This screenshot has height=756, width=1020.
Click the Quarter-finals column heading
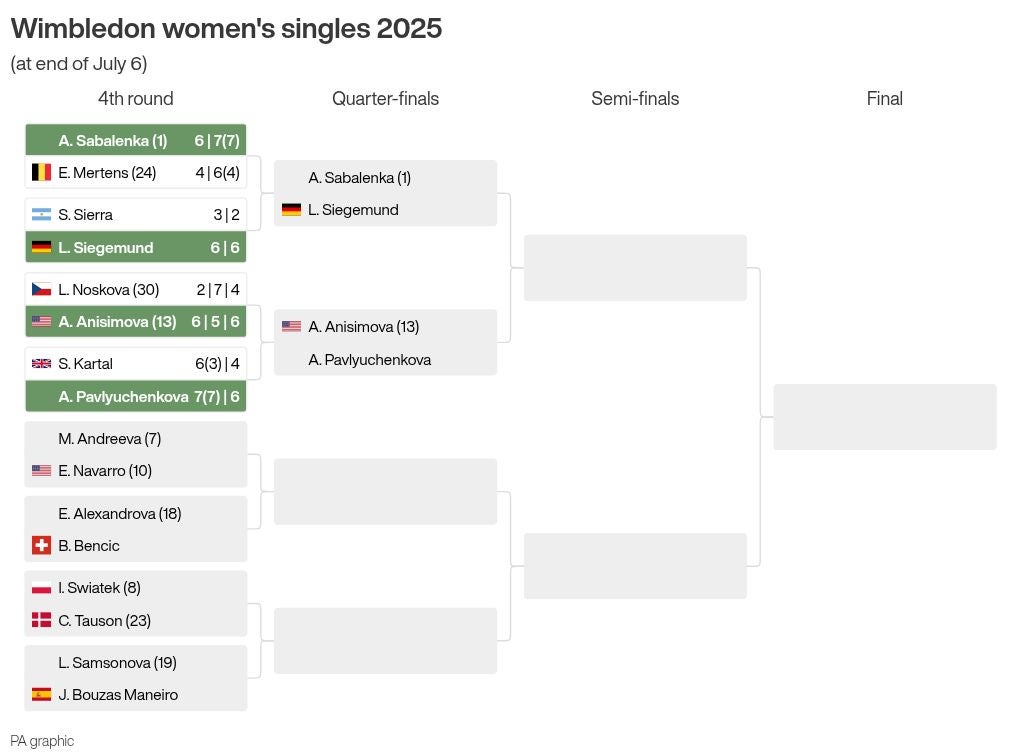pos(385,99)
